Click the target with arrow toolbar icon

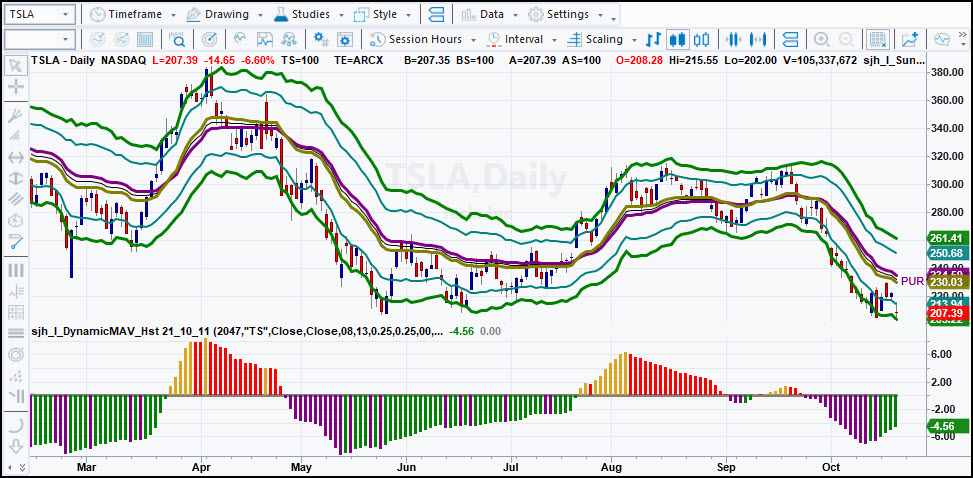(210, 39)
